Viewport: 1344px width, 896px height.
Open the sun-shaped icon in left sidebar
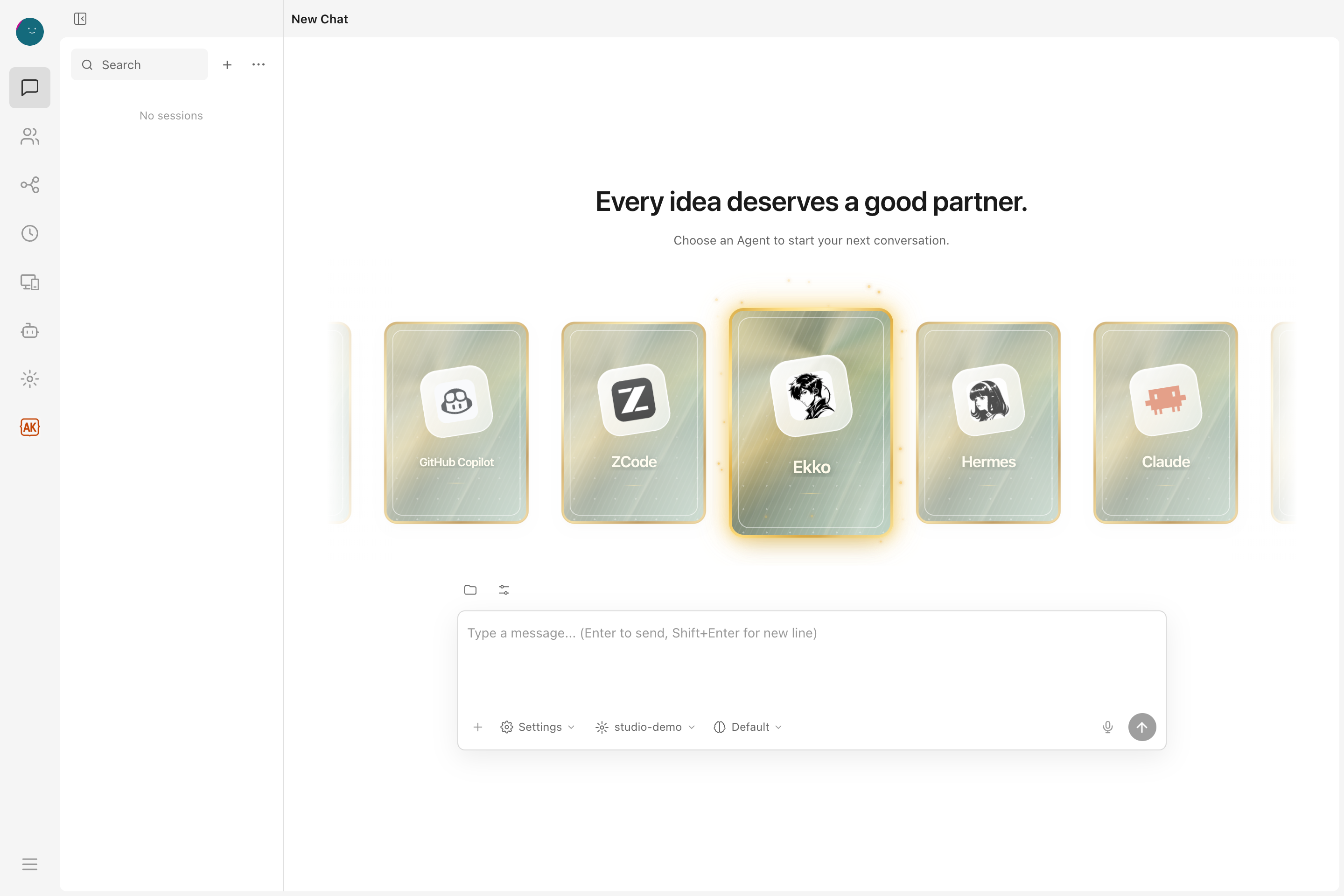(x=30, y=379)
